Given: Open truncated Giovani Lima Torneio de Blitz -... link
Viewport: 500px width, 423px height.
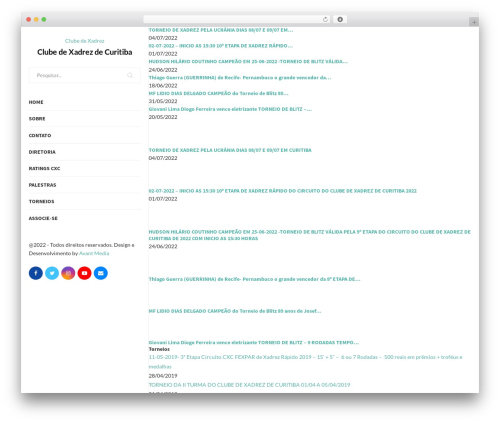Looking at the screenshot, I should (x=230, y=109).
